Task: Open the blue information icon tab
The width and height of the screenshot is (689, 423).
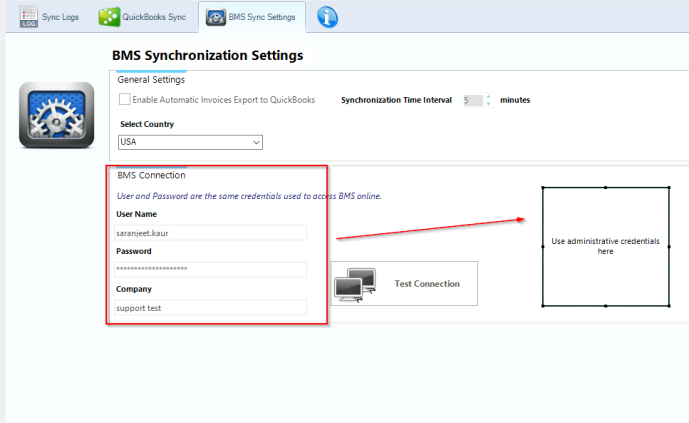Action: tap(327, 17)
